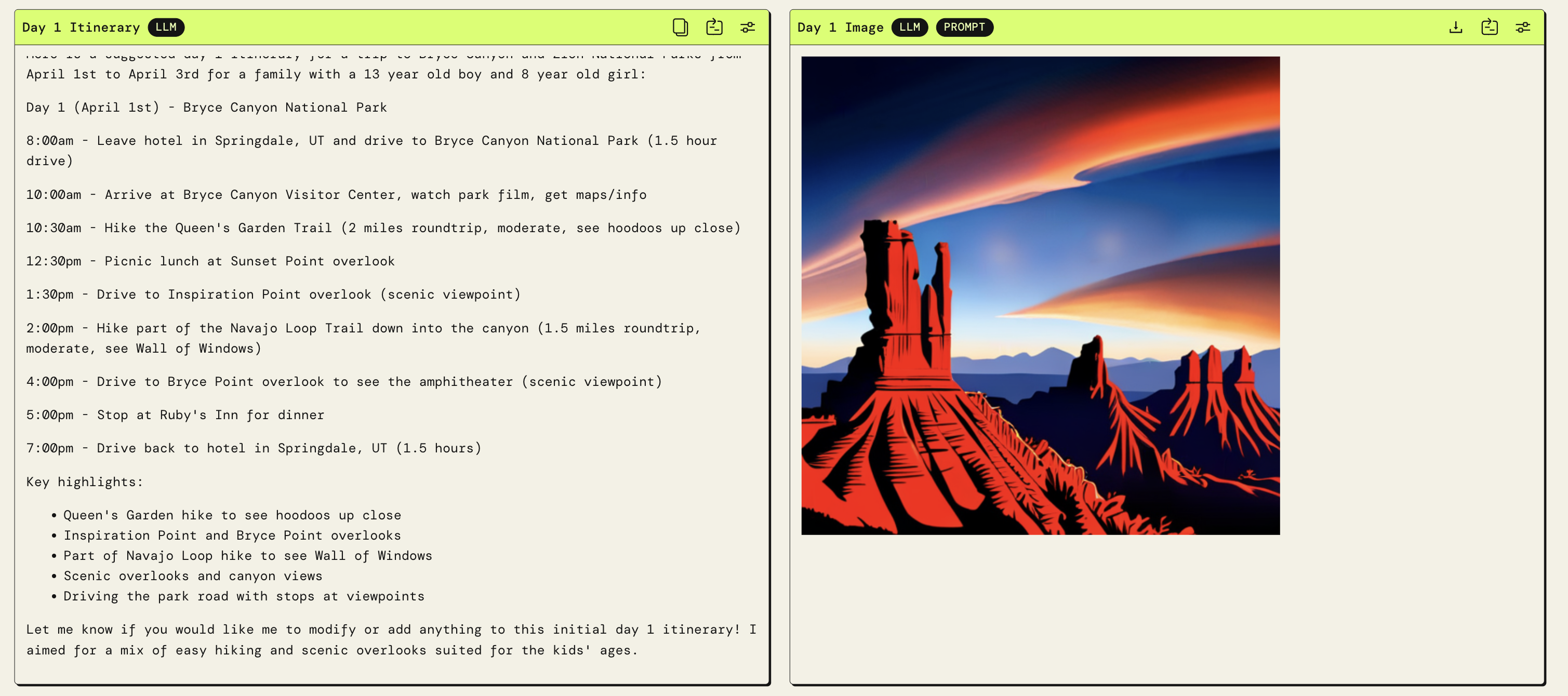Click the Day 1 Image panel title
This screenshot has width=1568, height=696.
pos(840,28)
